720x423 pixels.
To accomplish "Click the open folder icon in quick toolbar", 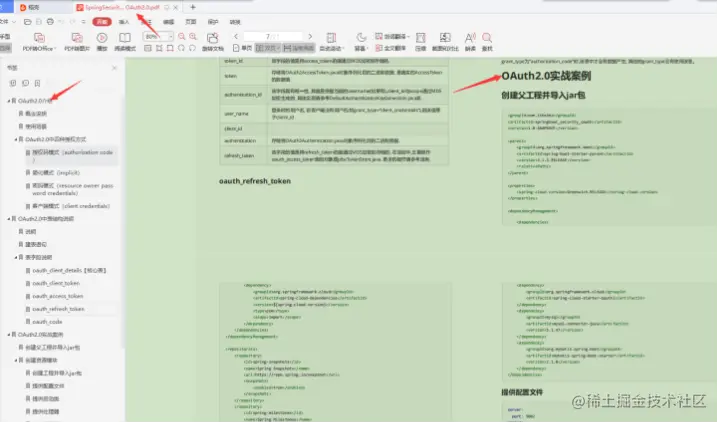I will pos(28,22).
